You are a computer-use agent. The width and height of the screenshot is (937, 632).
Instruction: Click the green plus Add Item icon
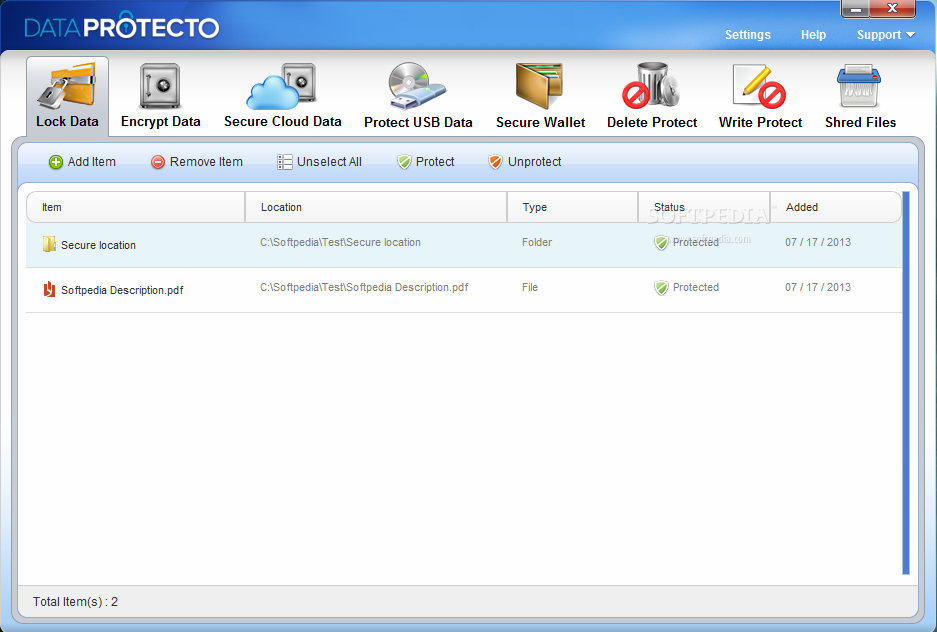(56, 162)
